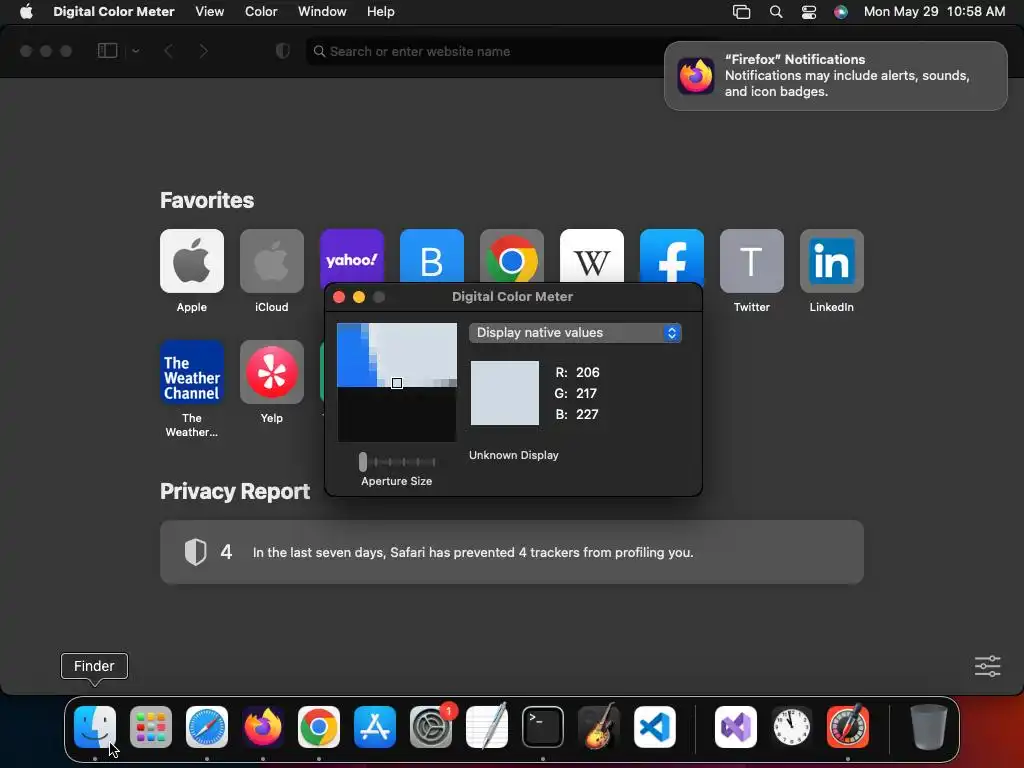Click the date and time in menu bar
This screenshot has height=768, width=1024.
point(935,12)
